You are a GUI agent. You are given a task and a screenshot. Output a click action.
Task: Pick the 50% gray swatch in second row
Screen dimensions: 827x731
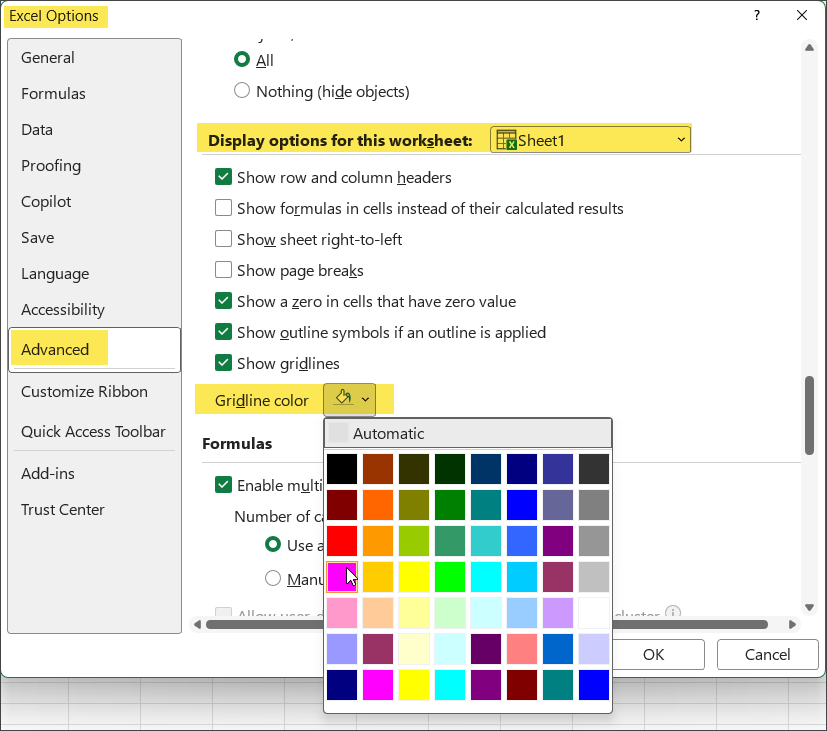(594, 505)
